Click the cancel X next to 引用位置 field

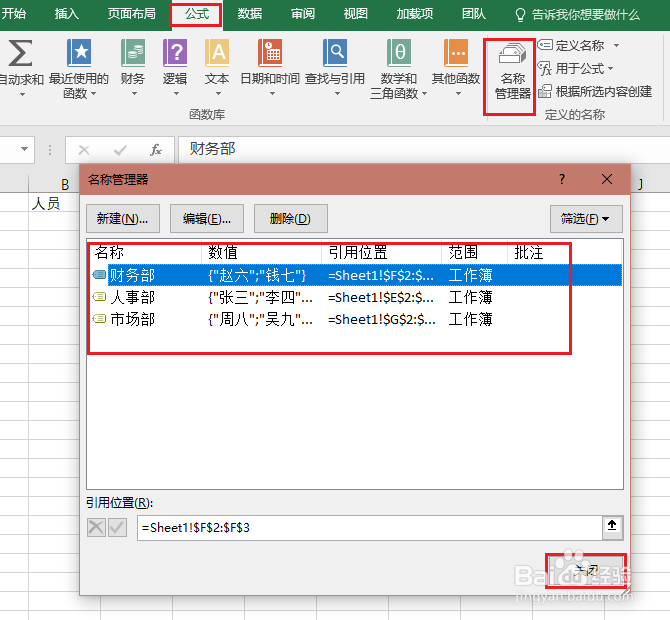coord(96,527)
